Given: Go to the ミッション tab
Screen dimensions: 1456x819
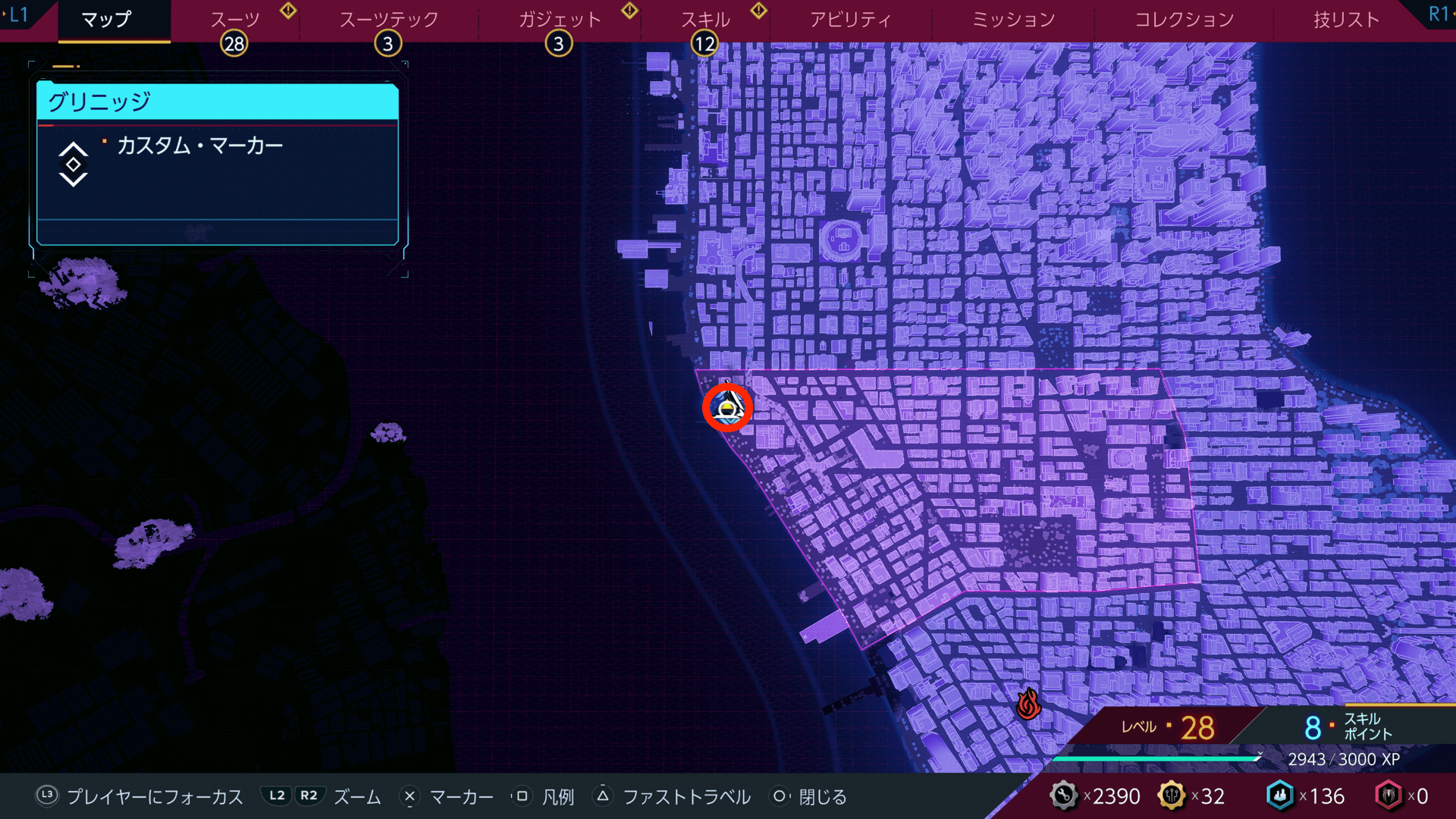Looking at the screenshot, I should 1013,20.
